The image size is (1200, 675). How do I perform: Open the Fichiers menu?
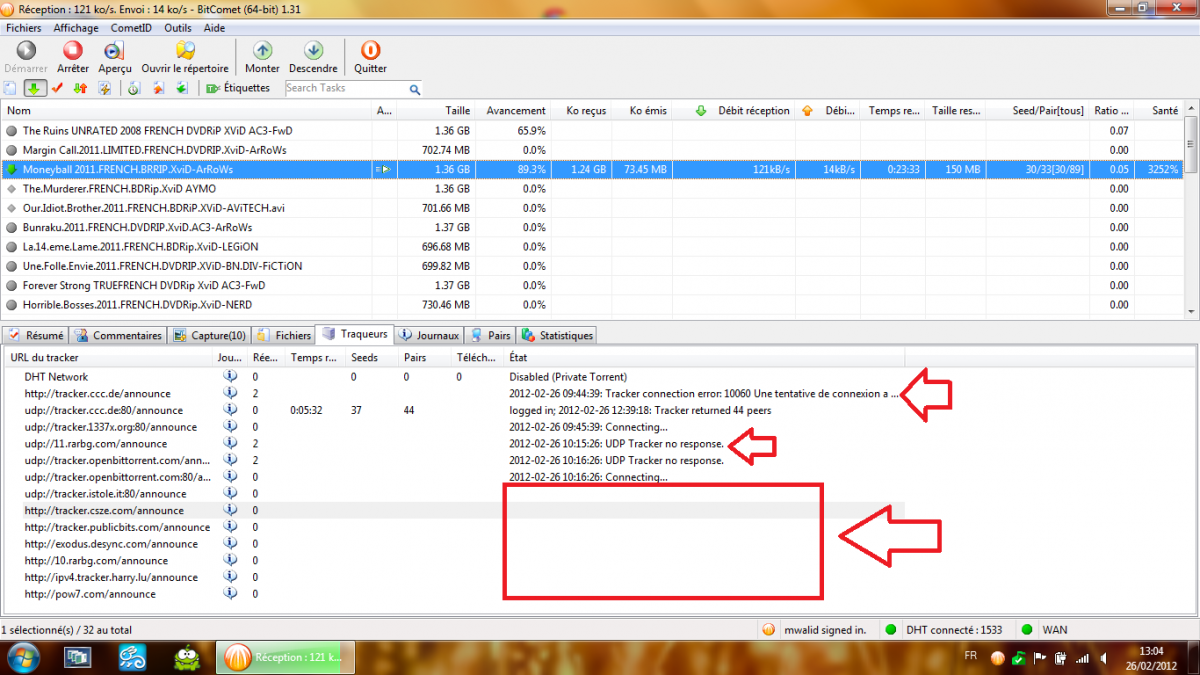[x=24, y=28]
